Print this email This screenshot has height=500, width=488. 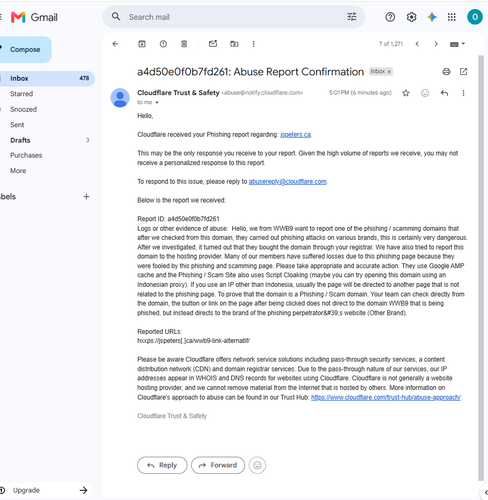pyautogui.click(x=446, y=72)
